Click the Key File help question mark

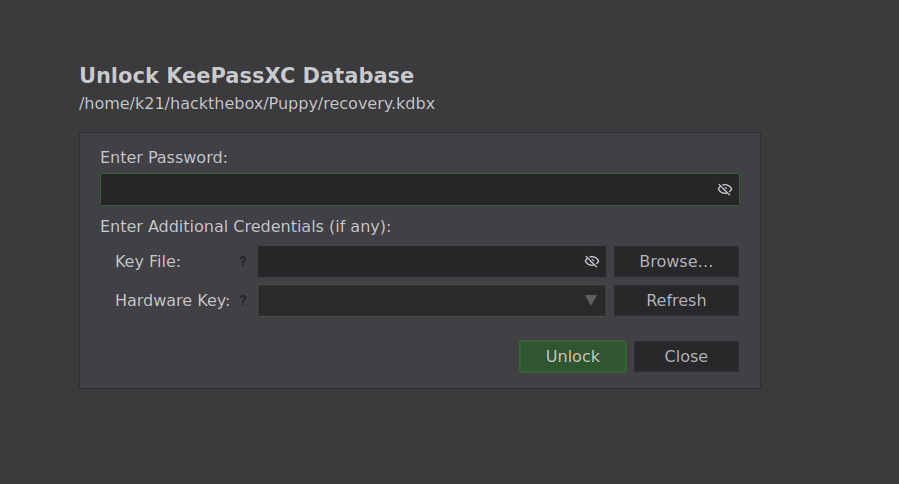pyautogui.click(x=242, y=262)
